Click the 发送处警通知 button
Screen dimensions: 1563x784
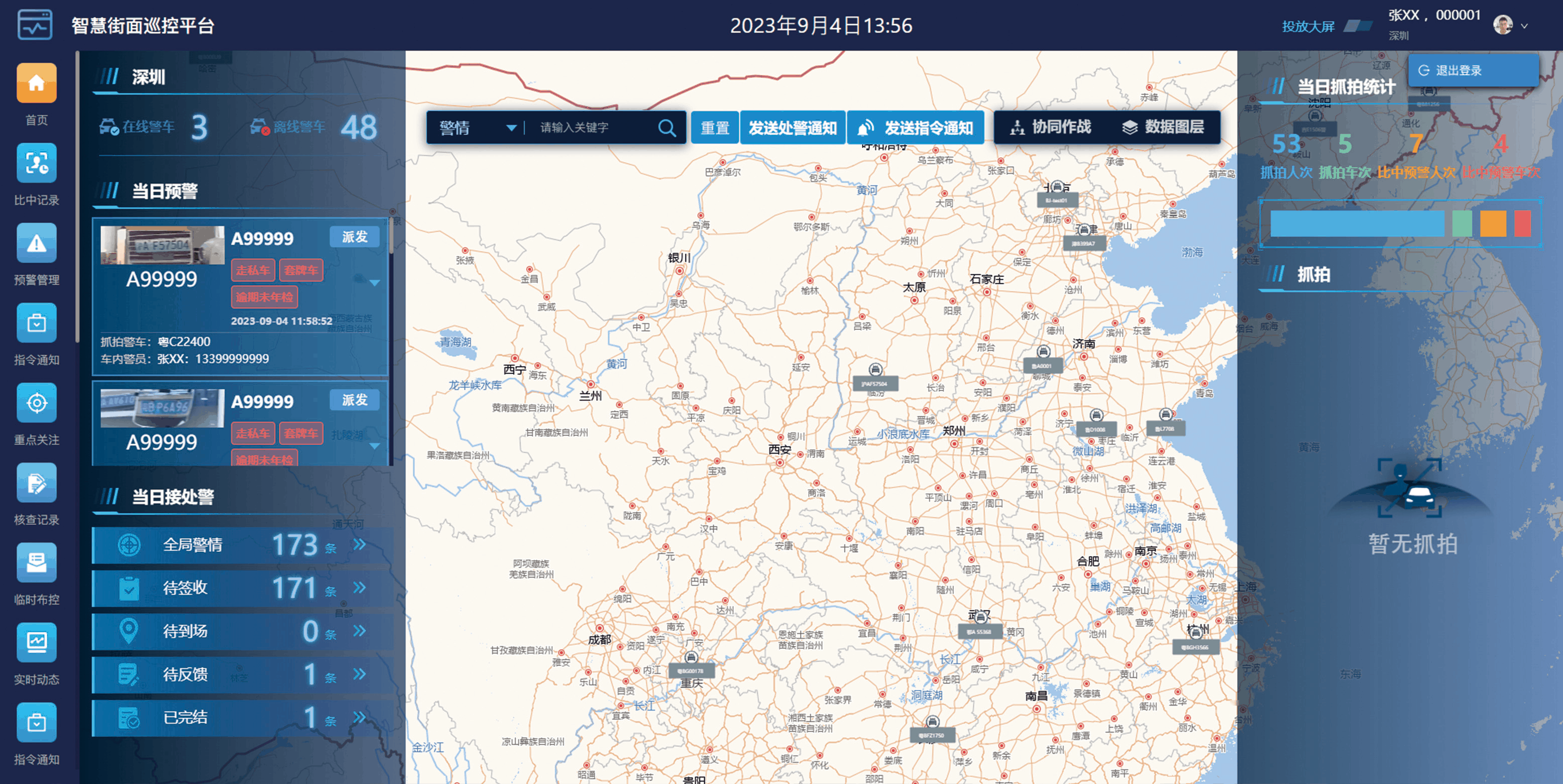point(793,128)
